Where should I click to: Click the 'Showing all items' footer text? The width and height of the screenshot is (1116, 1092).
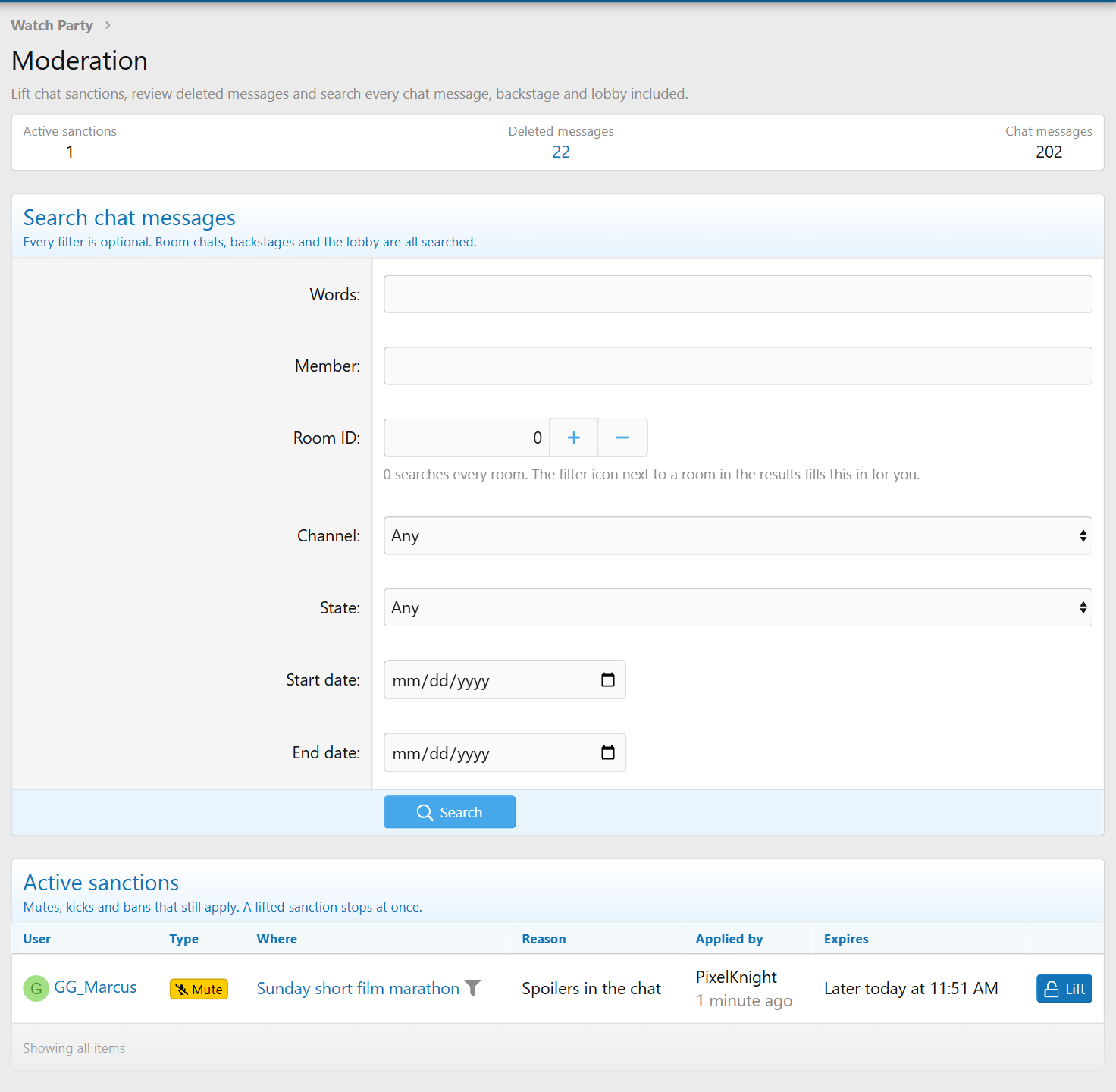click(x=74, y=1048)
